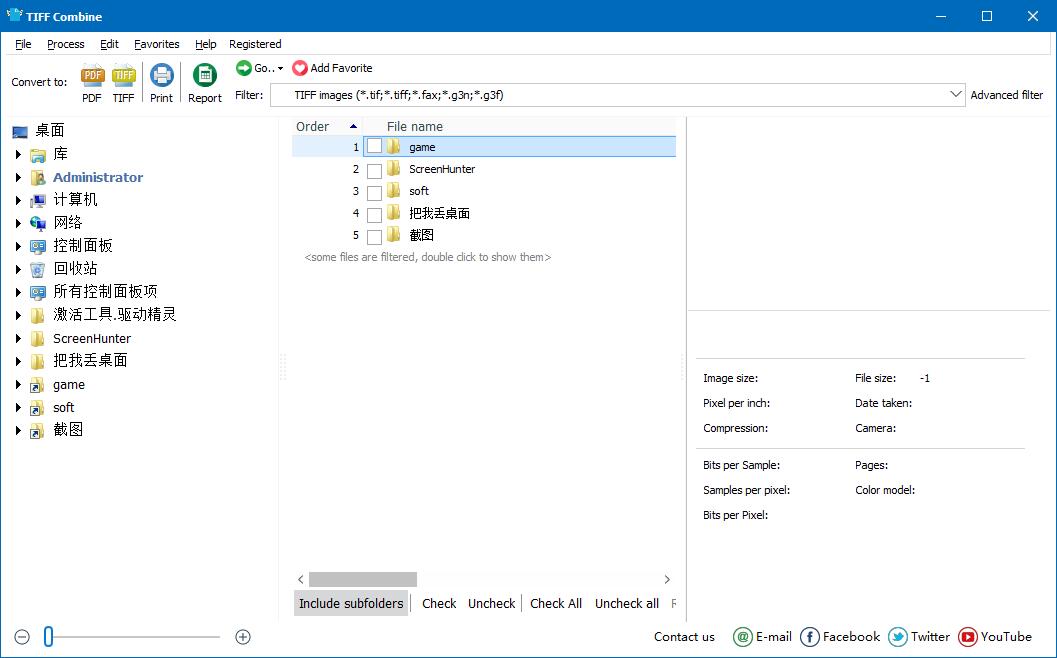Click the 网络 network icon
Viewport: 1057px width, 658px height.
click(38, 223)
